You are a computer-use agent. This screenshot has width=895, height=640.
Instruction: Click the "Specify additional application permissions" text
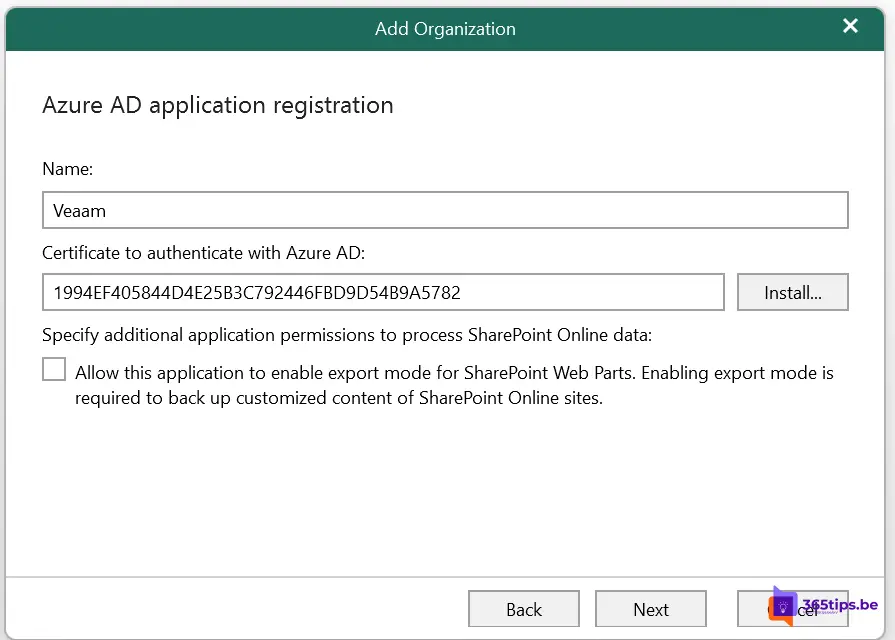tap(347, 335)
